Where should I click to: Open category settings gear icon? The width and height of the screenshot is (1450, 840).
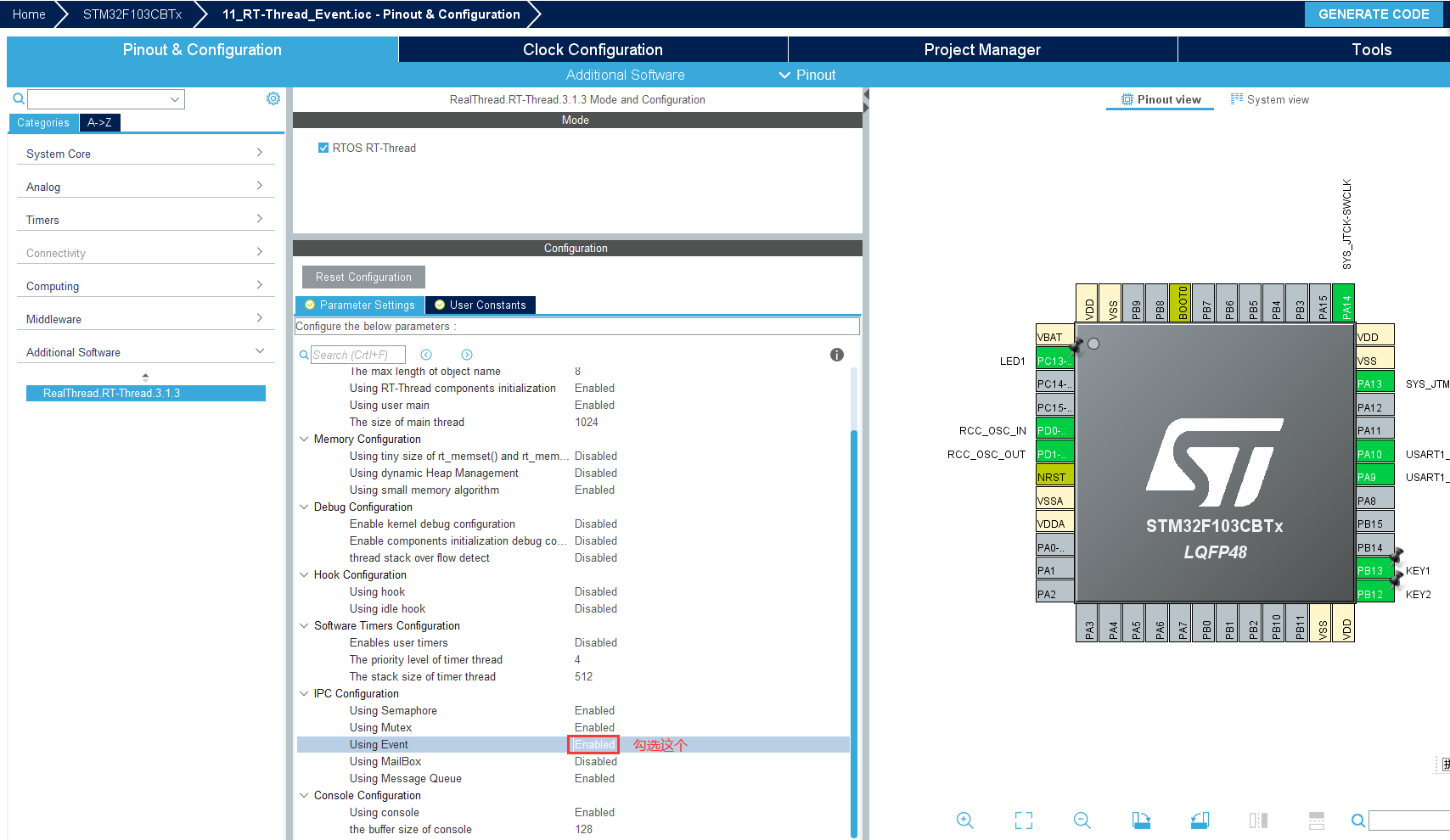click(273, 98)
